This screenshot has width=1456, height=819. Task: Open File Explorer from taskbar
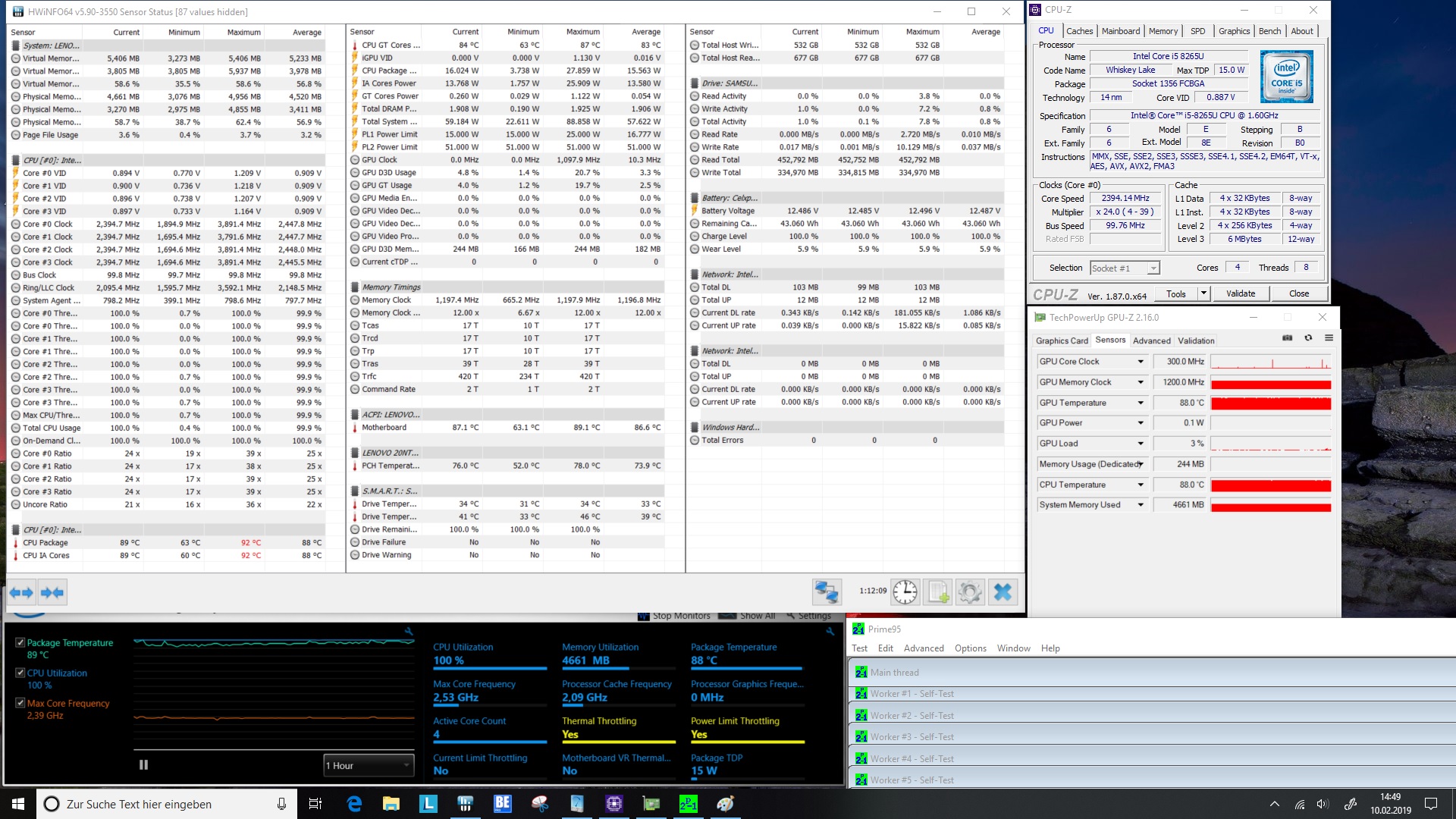click(x=391, y=804)
